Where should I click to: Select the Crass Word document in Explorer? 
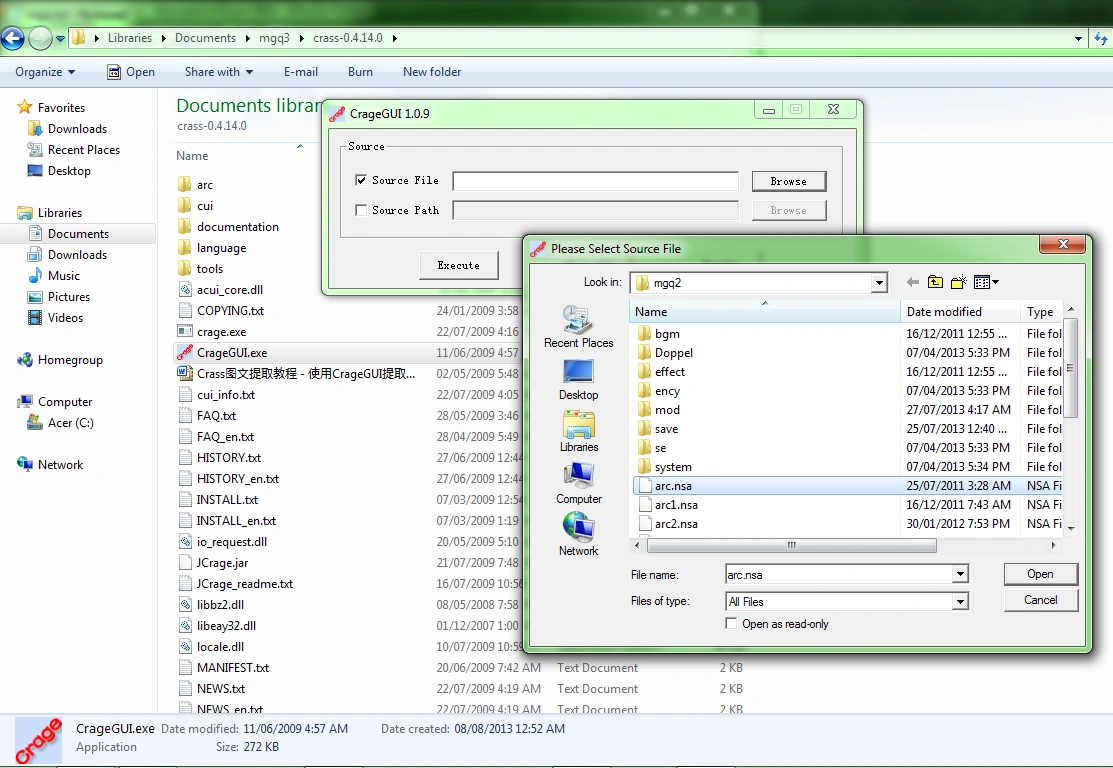tap(305, 373)
